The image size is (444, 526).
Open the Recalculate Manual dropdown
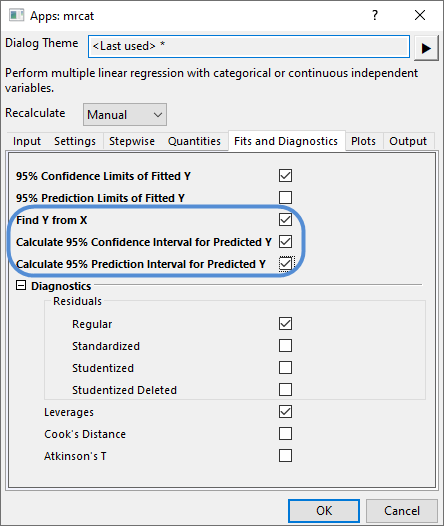coord(125,114)
